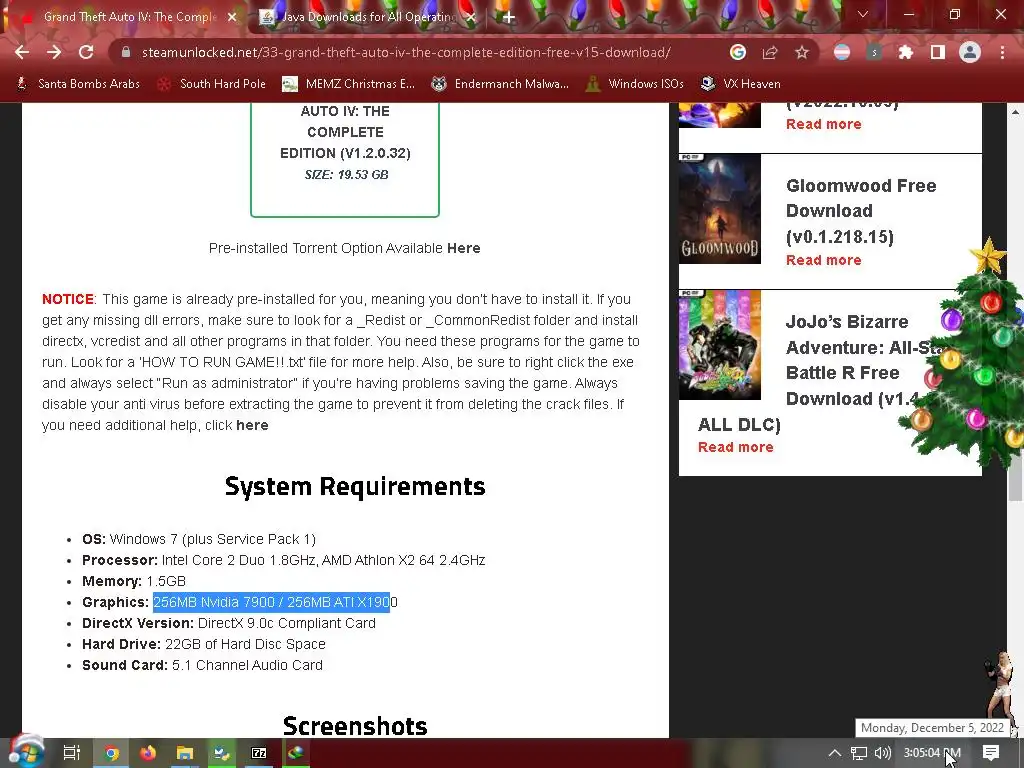Click Read more under JoJo's Bizarre Adventure
Viewport: 1024px width, 768px height.
[735, 447]
